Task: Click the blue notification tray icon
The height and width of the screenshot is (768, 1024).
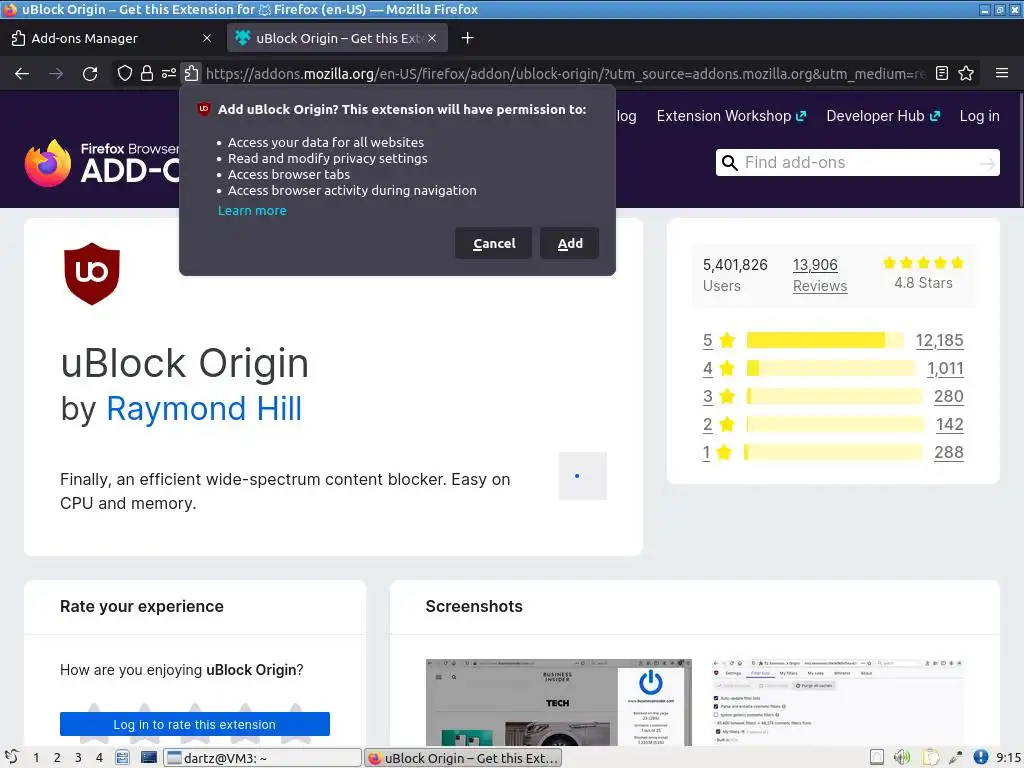Action: (x=980, y=757)
